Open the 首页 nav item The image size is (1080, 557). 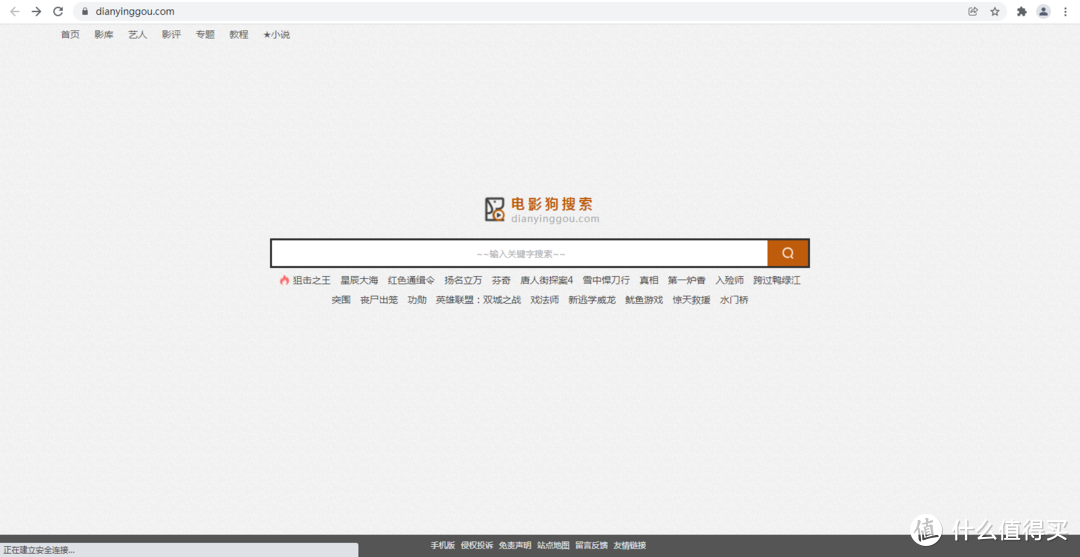(x=70, y=34)
